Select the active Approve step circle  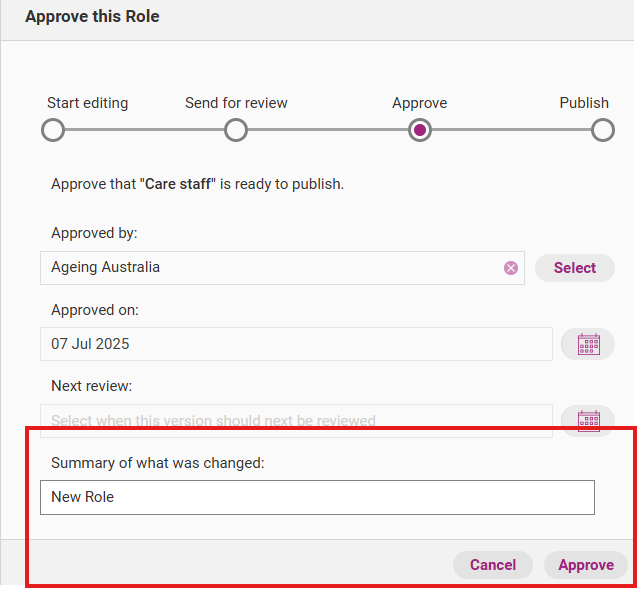click(x=420, y=130)
